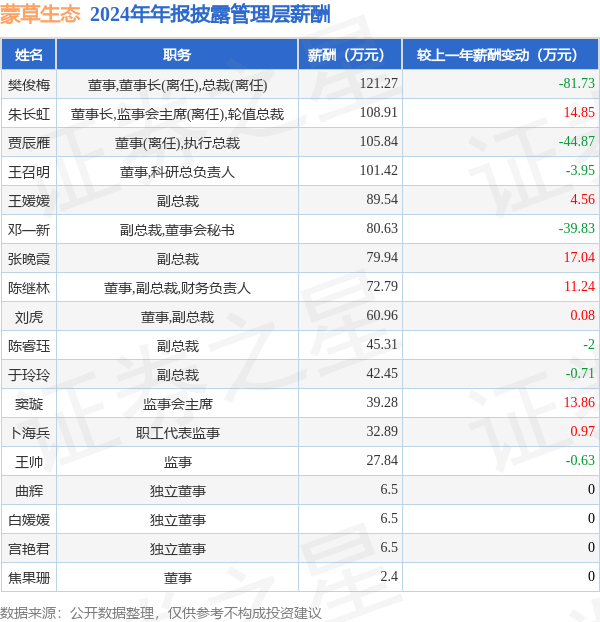Viewport: 600px width, 622px height.
Task: Click salary value 45.31
Action: pyautogui.click(x=382, y=344)
